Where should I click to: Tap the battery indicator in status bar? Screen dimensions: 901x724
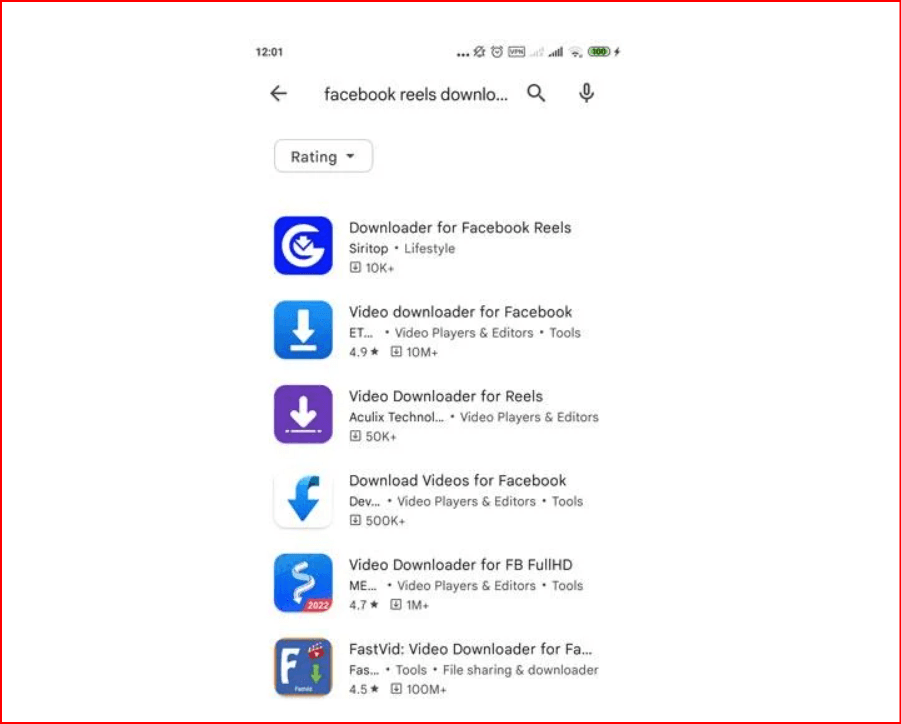599,52
